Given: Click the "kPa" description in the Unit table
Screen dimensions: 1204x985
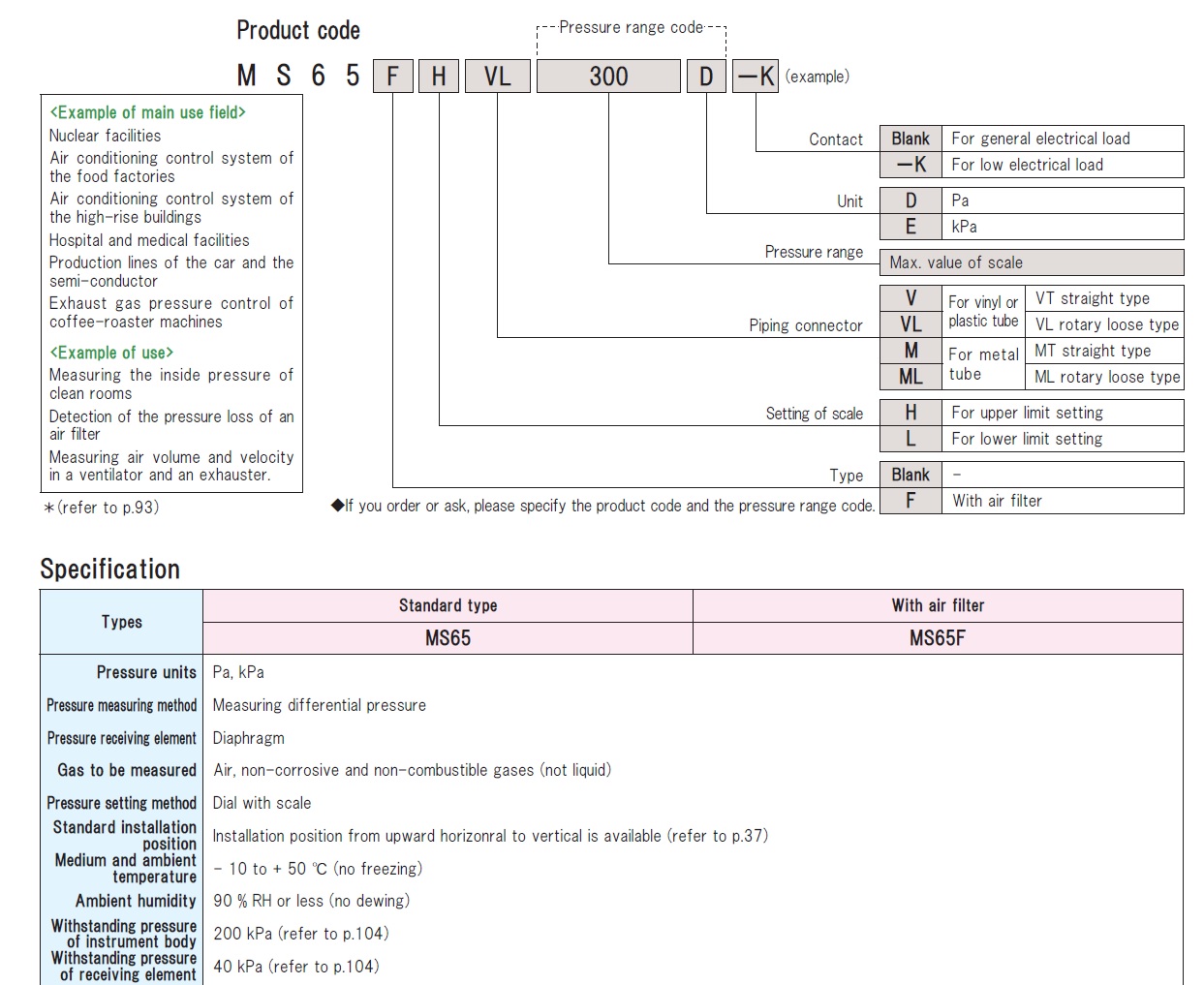Looking at the screenshot, I should point(964,227).
